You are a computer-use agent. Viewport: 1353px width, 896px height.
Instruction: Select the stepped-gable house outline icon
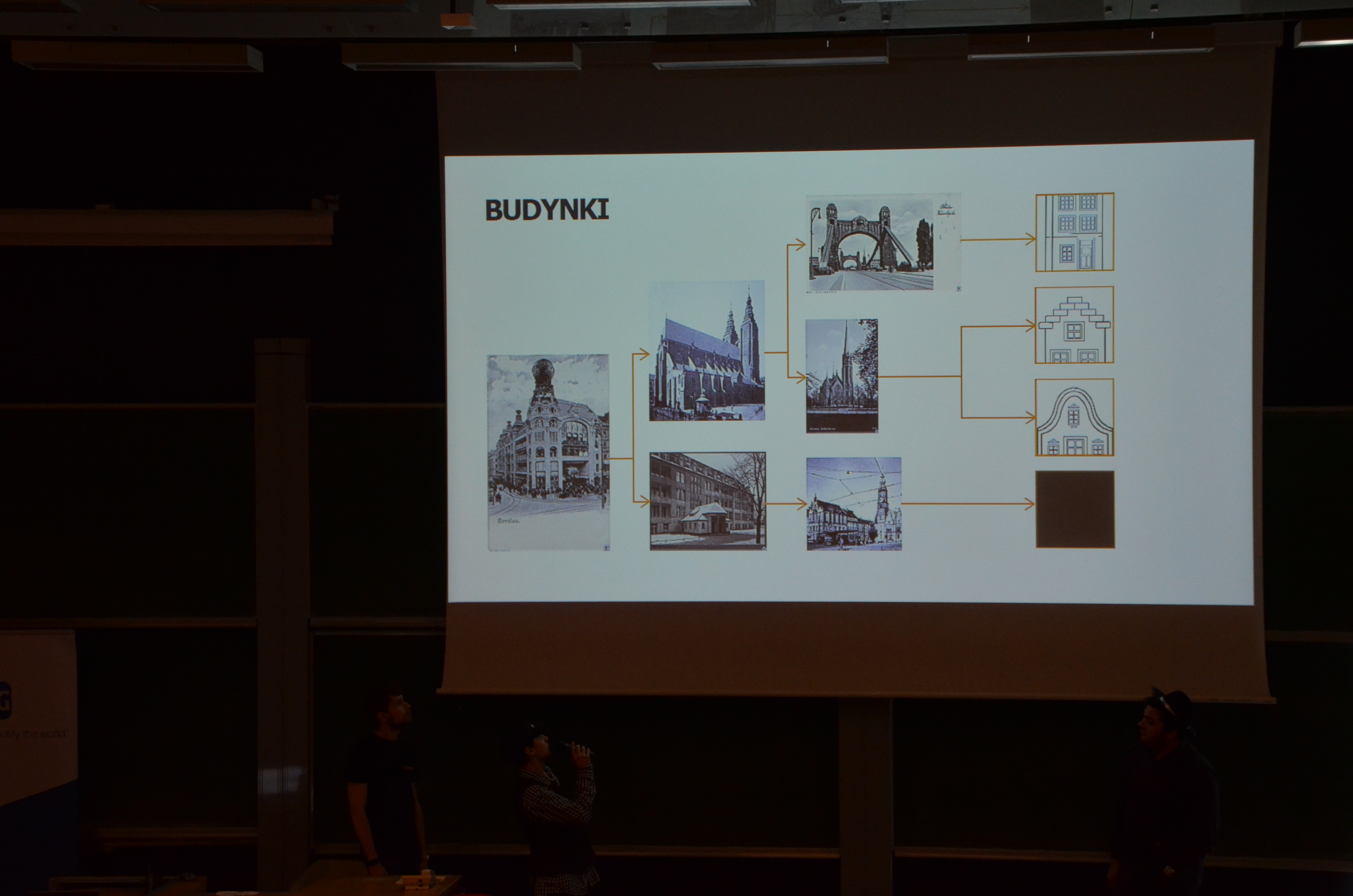coord(1074,325)
